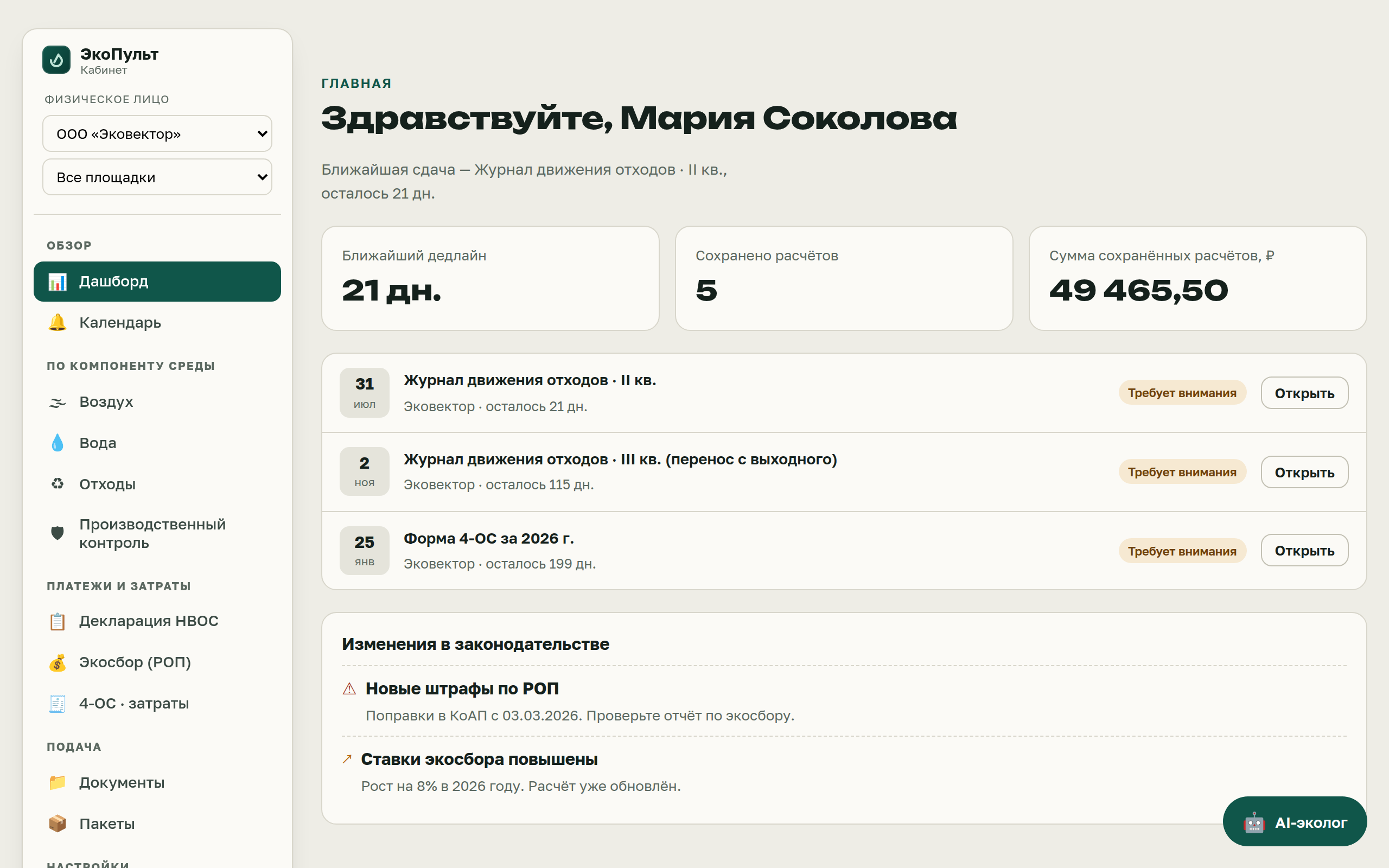Click Требует внимания badge for Форма 4-ОС
The height and width of the screenshot is (868, 1389).
coord(1182,551)
